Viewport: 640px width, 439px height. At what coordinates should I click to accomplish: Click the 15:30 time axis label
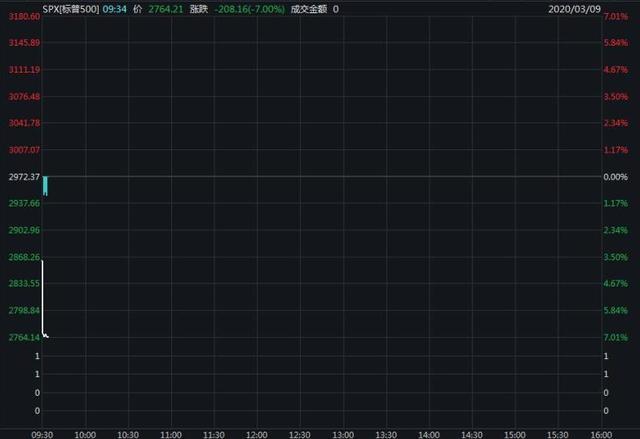[558, 435]
